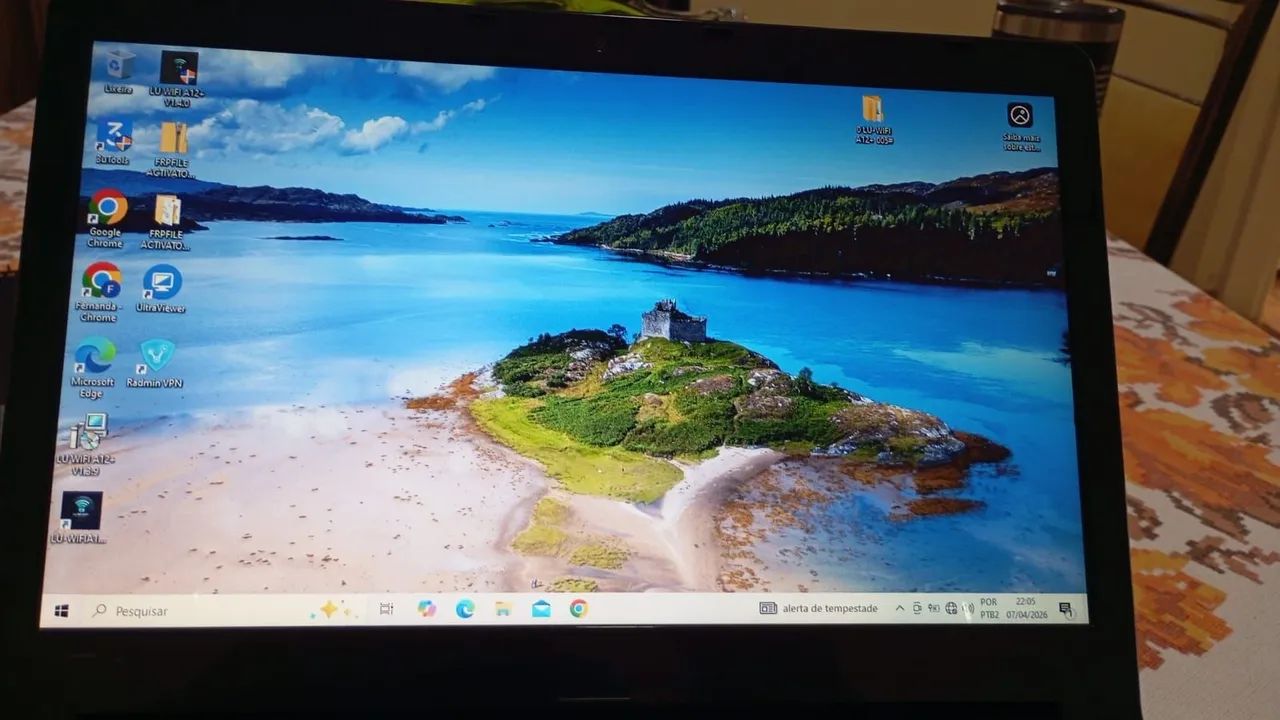Open the Microsoft Edge desktop shortcut
The height and width of the screenshot is (720, 1280).
[x=92, y=367]
